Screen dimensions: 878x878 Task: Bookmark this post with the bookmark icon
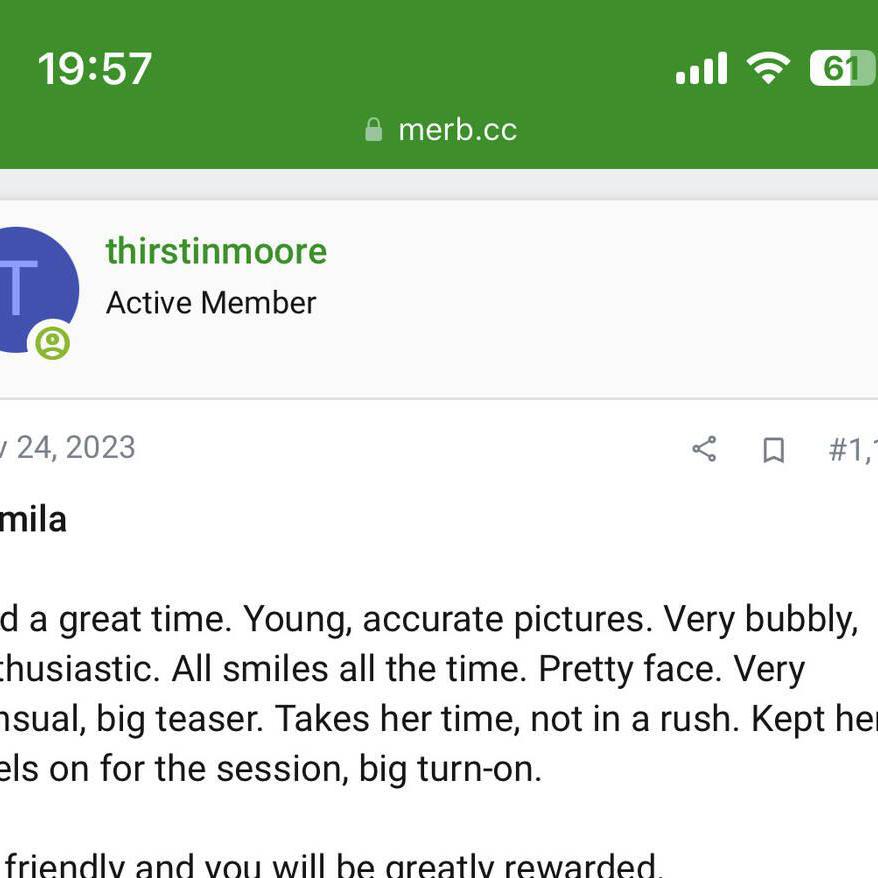pyautogui.click(x=773, y=450)
